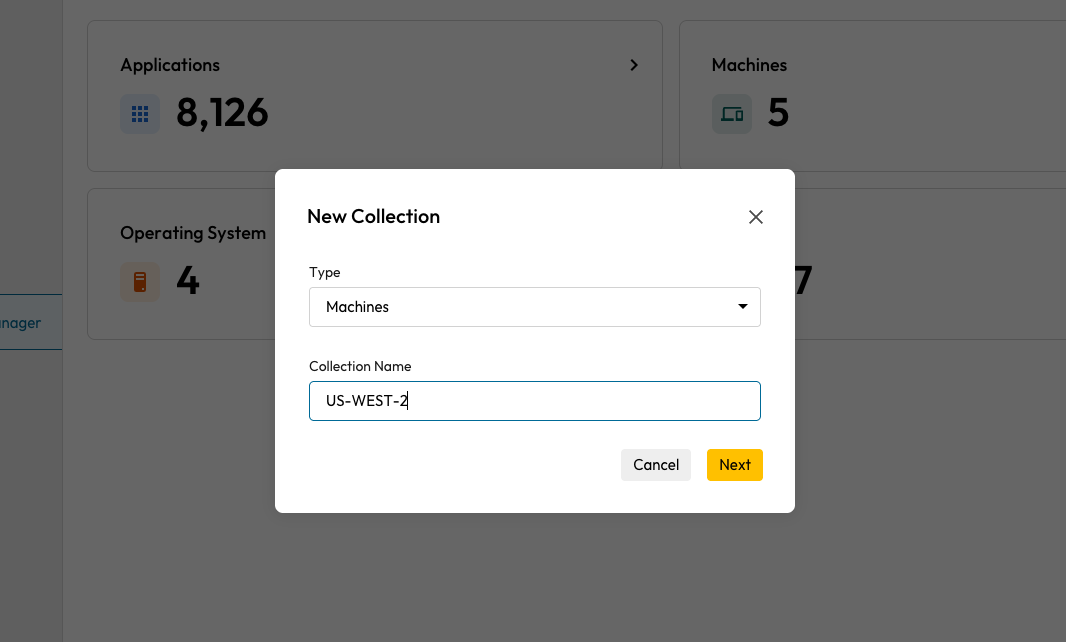Select the partially visible Manager sidebar tab
This screenshot has width=1066, height=642.
(24, 323)
